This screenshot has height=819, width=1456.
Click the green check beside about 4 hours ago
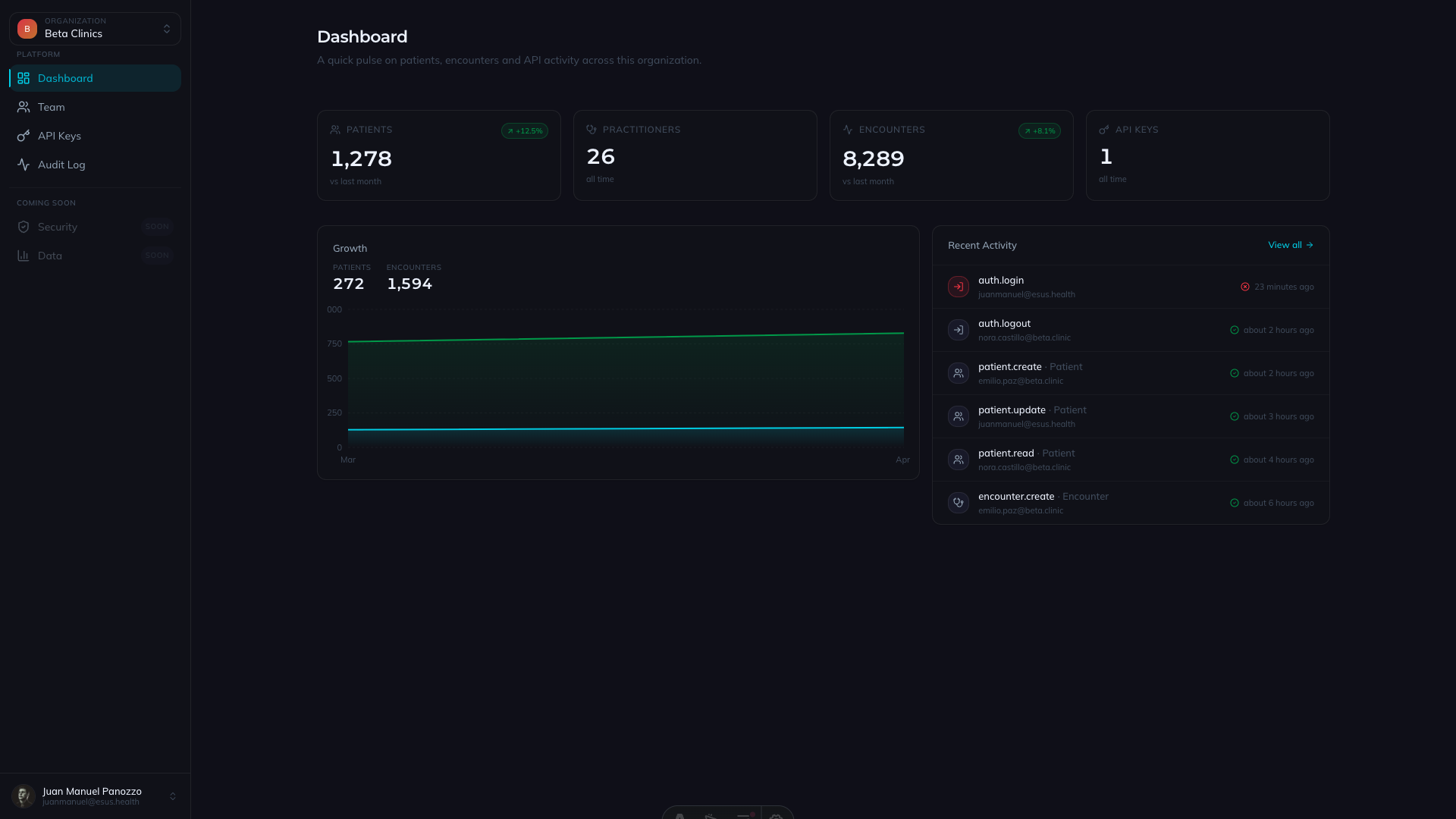pyautogui.click(x=1235, y=460)
